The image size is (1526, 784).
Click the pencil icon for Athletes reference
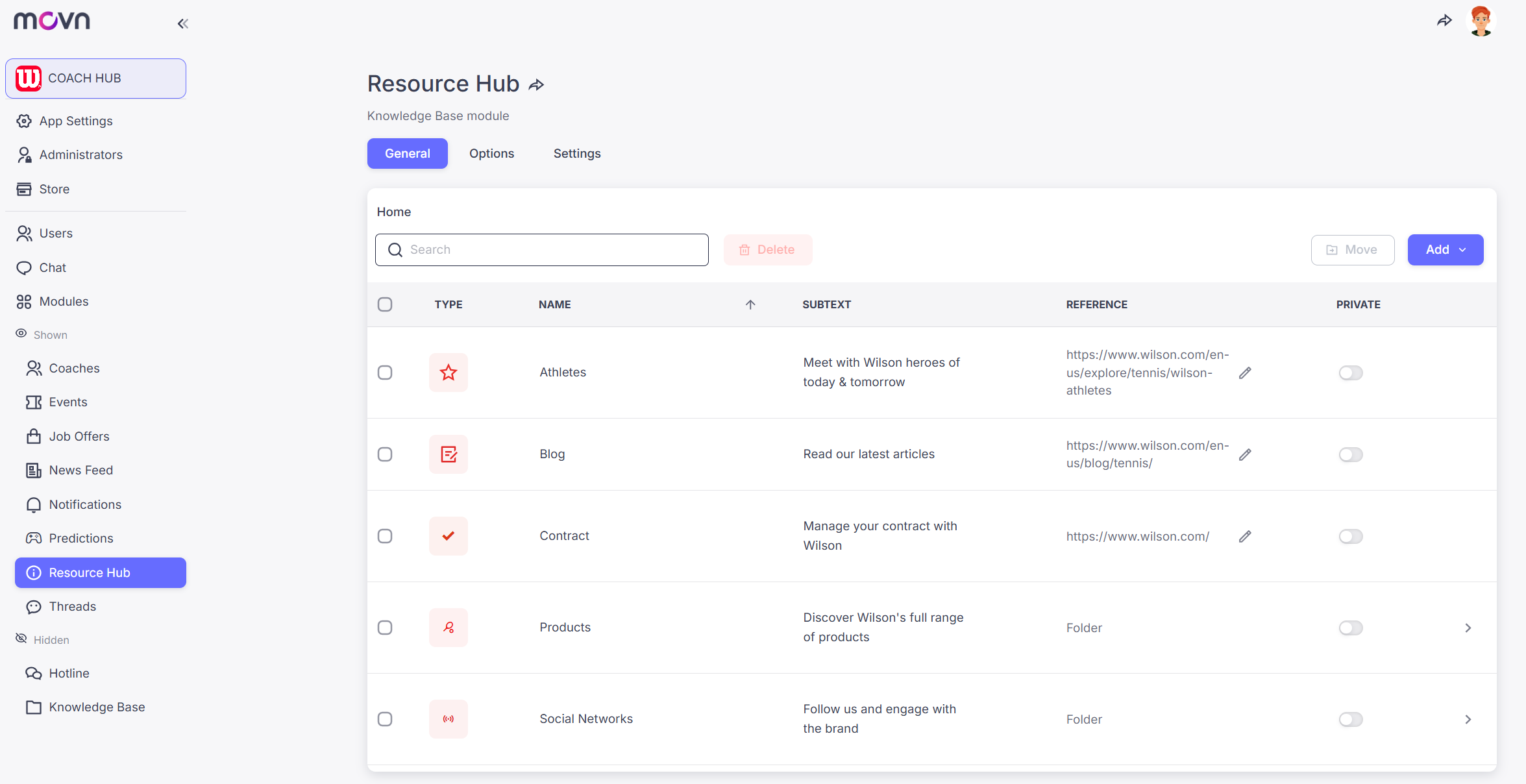[x=1244, y=373]
